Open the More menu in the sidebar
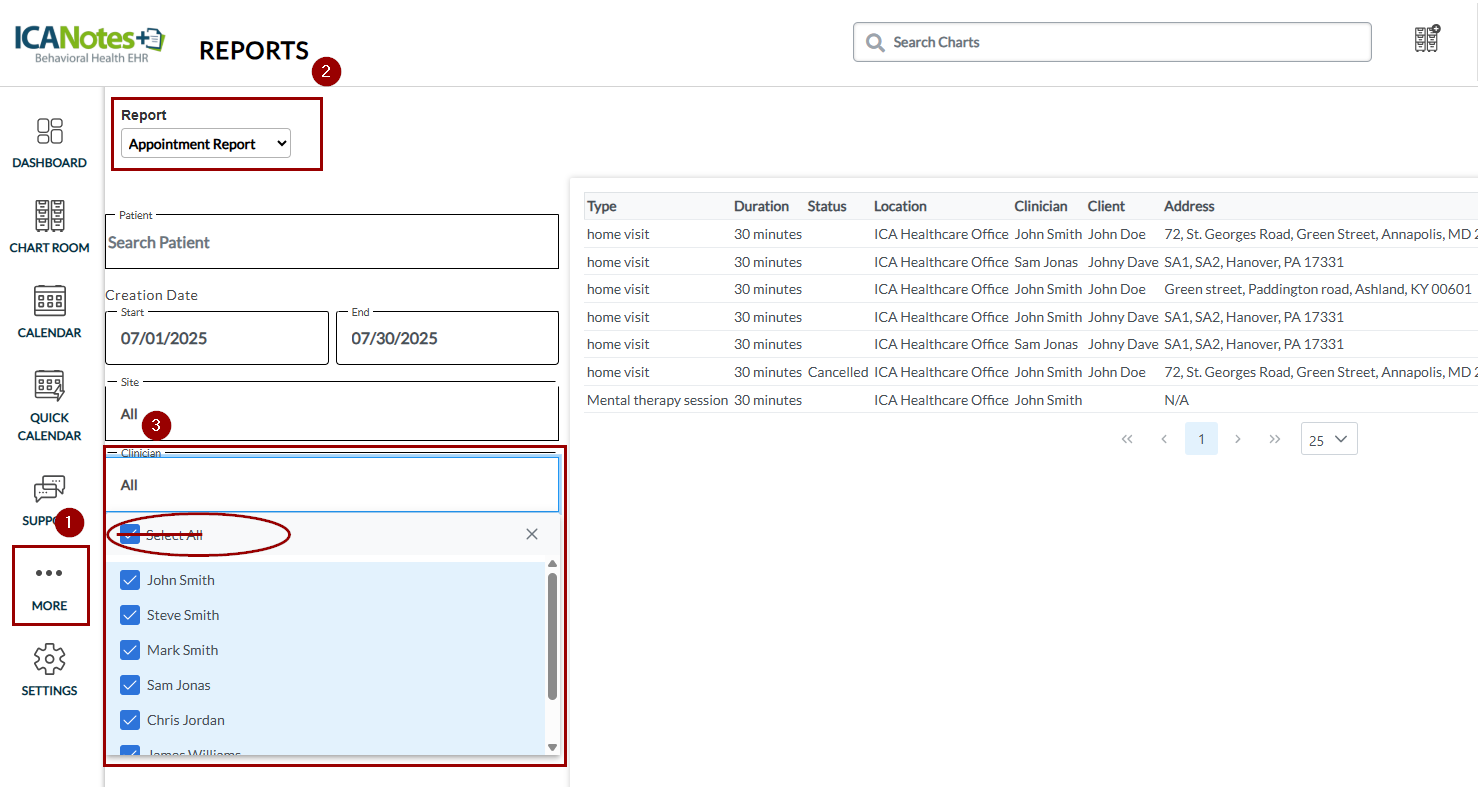The width and height of the screenshot is (1478, 787). click(50, 586)
